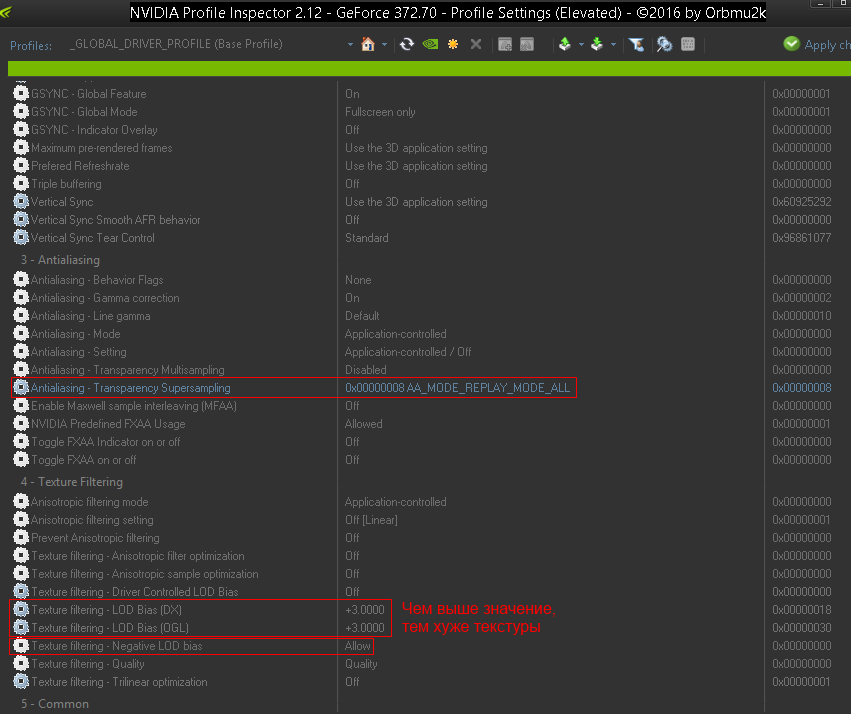Click the gray X delete profile icon
Image resolution: width=851 pixels, height=714 pixels.
(x=476, y=44)
